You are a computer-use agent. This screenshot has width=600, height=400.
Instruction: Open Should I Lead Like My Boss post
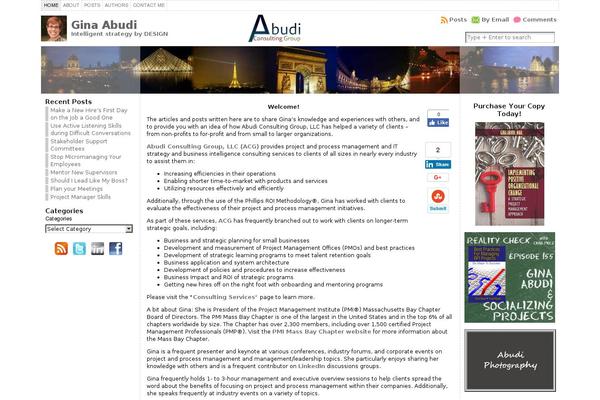coord(89,181)
